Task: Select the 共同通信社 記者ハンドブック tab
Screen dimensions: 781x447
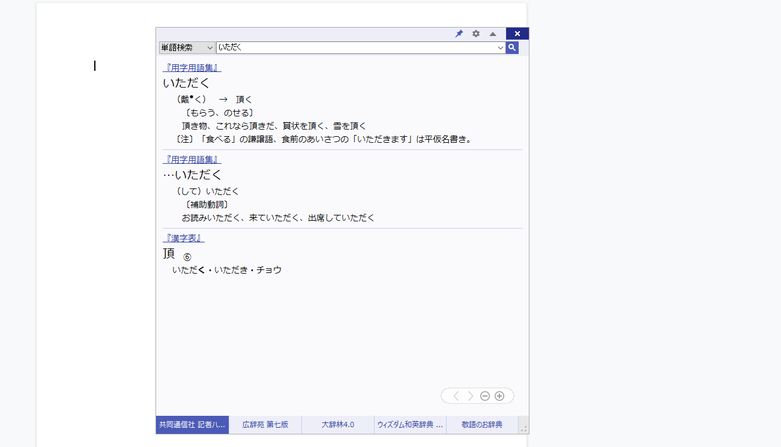Action: (x=192, y=425)
